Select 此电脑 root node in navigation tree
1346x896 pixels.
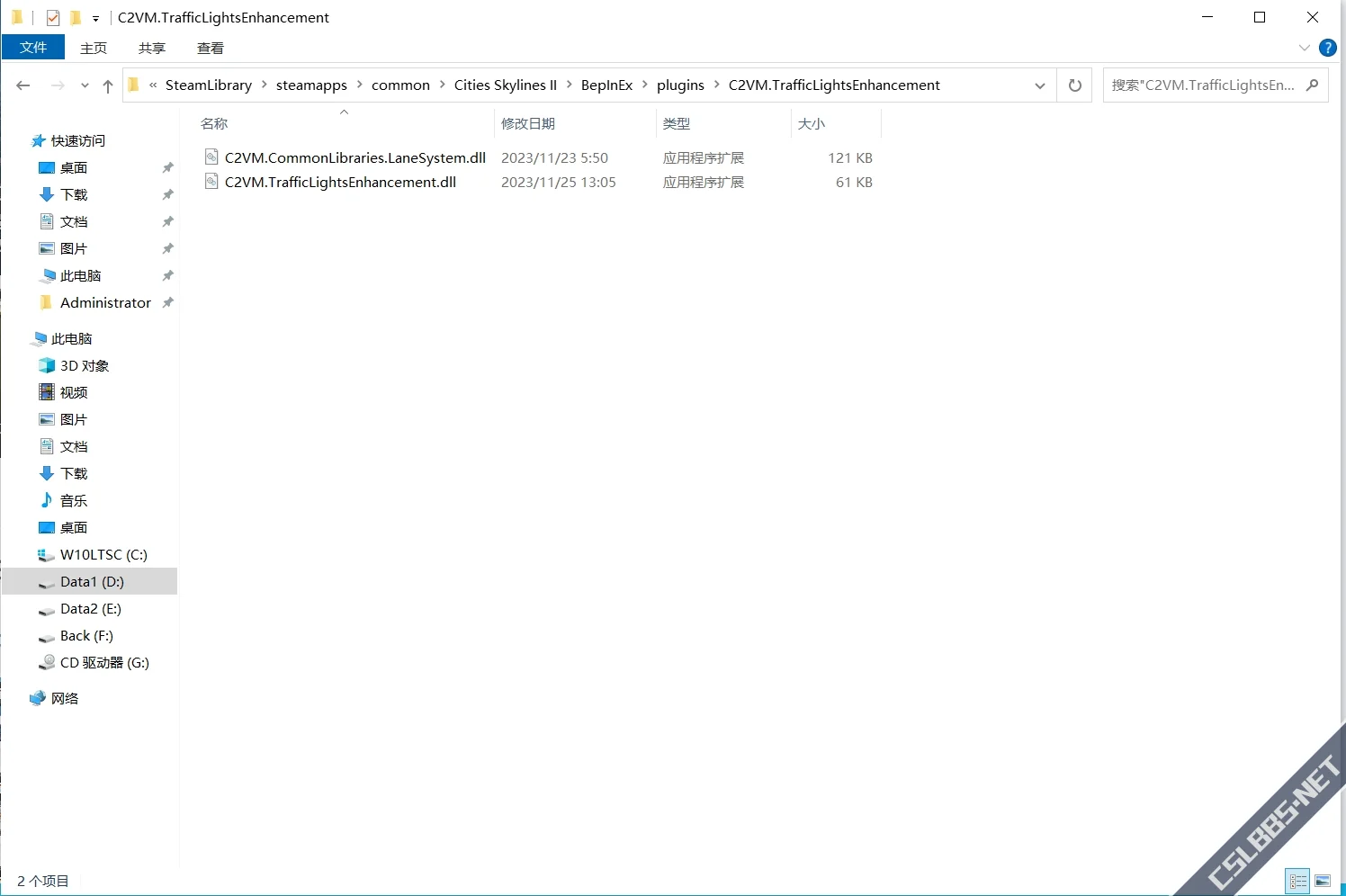click(72, 339)
